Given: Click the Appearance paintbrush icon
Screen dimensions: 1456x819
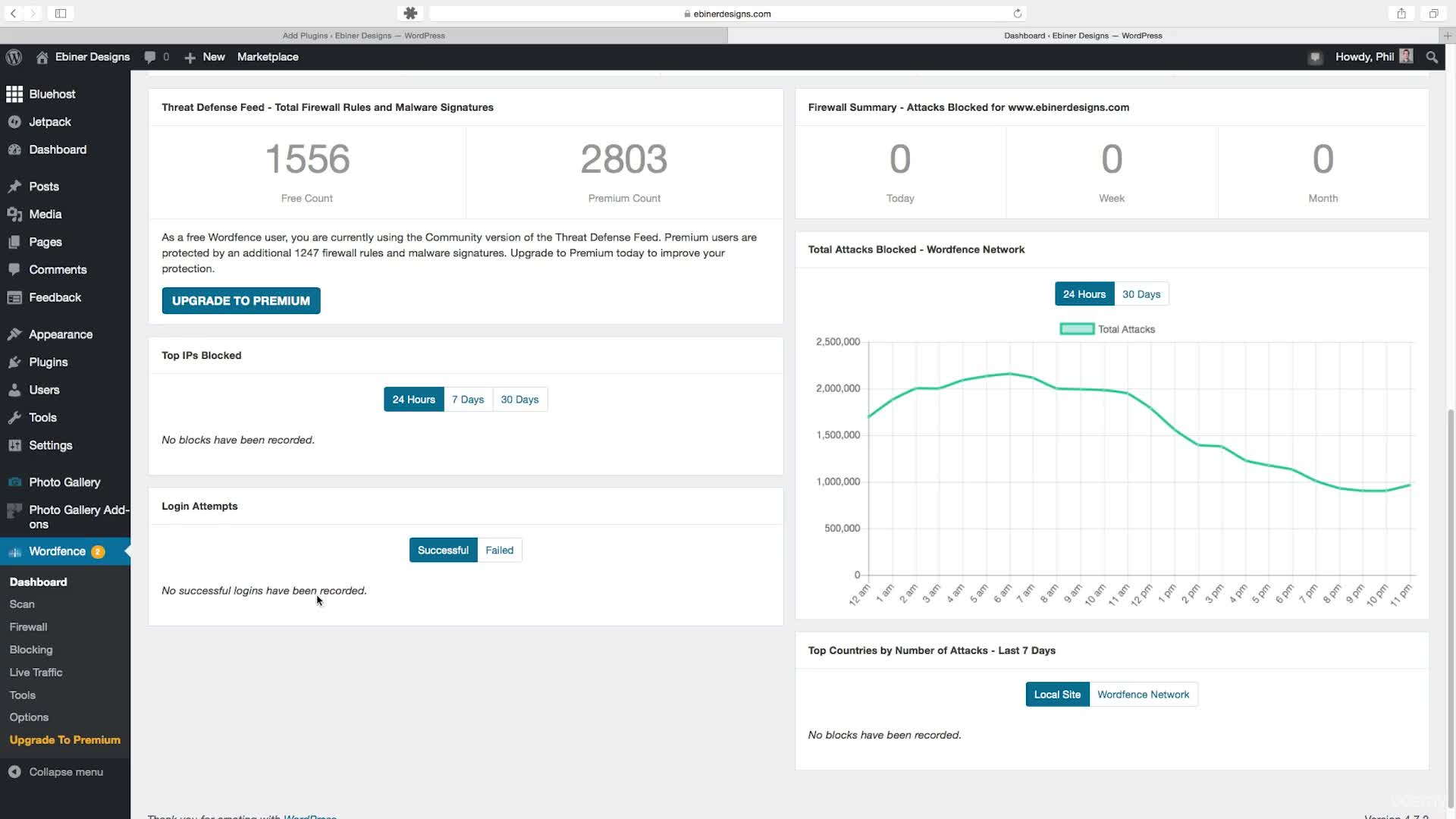Looking at the screenshot, I should (14, 334).
